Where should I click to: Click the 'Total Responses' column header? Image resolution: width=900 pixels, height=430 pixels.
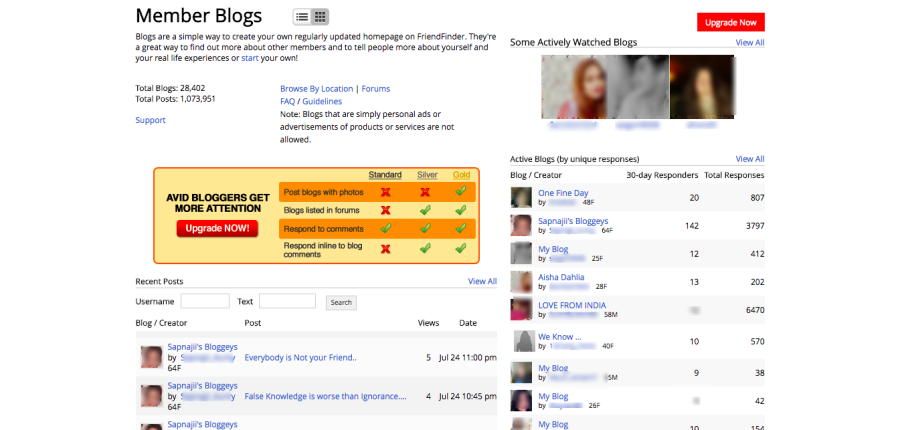coord(734,175)
